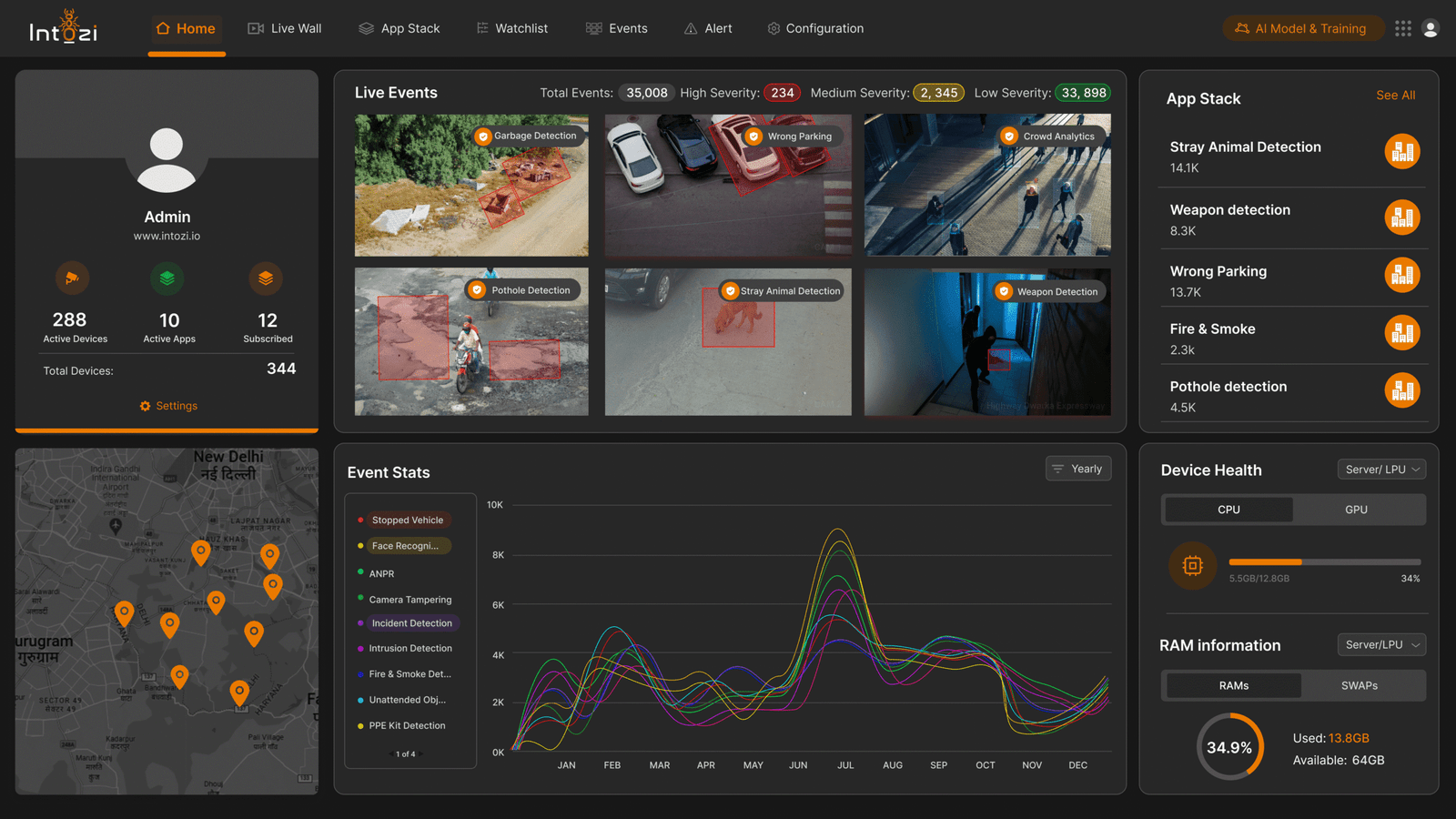Open the Watchlist menu

click(x=512, y=28)
